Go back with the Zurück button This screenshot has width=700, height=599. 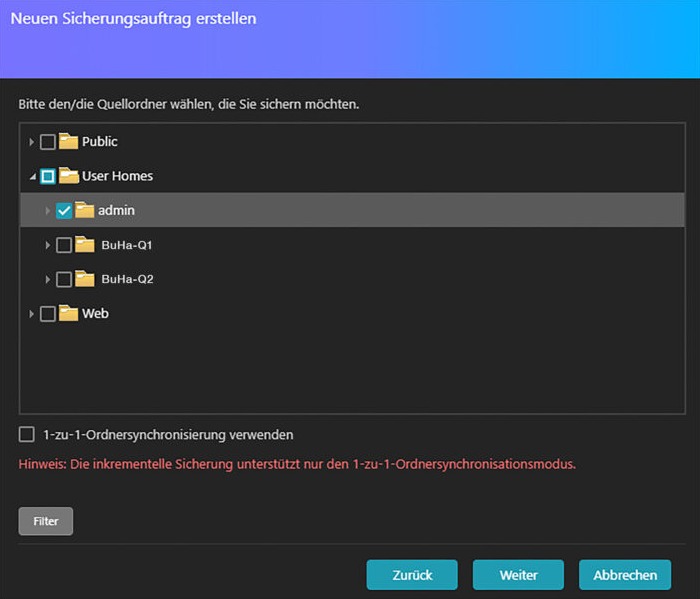[x=412, y=575]
